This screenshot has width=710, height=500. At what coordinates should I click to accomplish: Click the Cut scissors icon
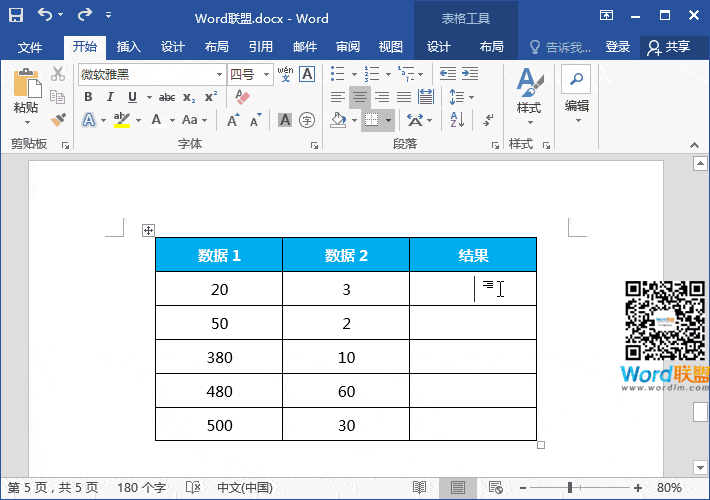coord(58,74)
